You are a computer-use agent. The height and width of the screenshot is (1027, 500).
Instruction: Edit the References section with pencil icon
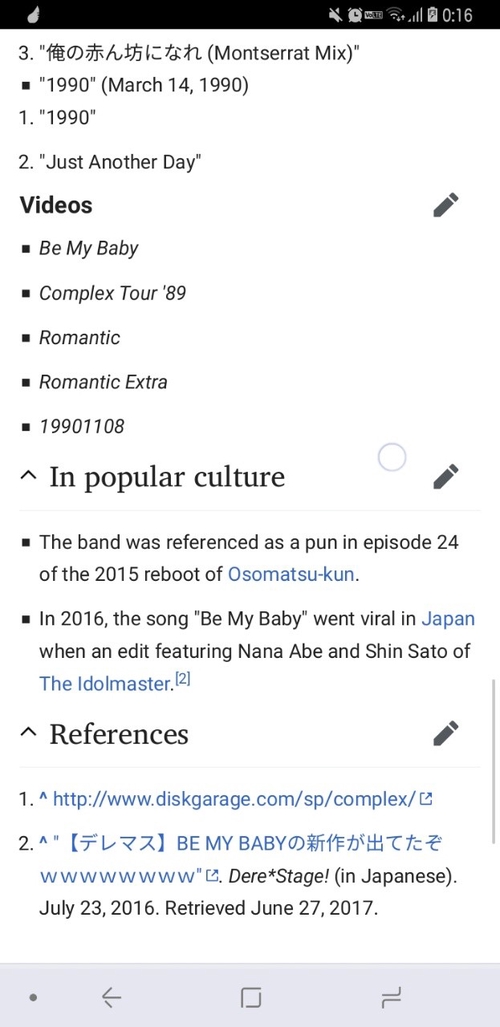click(x=446, y=733)
